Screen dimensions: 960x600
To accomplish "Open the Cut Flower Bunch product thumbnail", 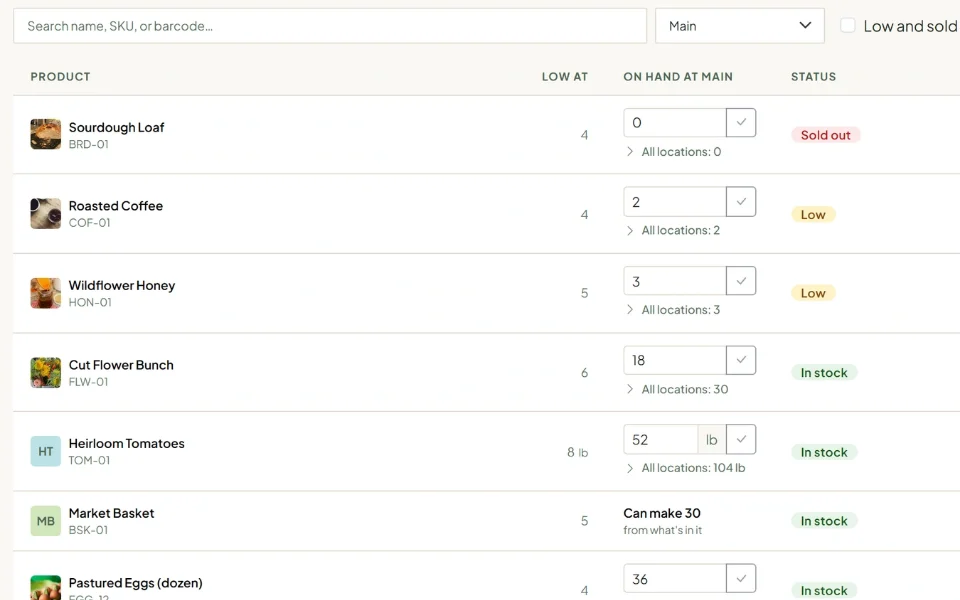I will (46, 372).
